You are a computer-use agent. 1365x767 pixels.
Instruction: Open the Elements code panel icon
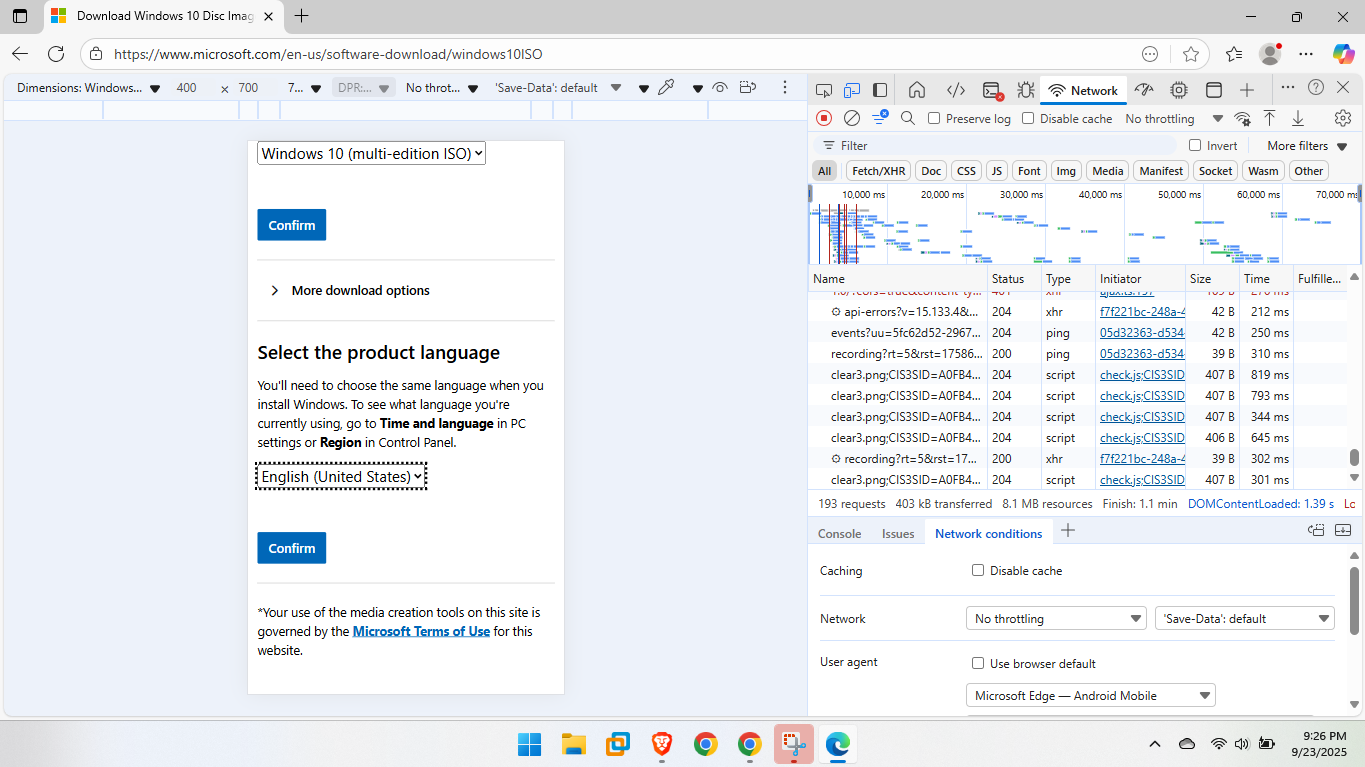pos(956,90)
